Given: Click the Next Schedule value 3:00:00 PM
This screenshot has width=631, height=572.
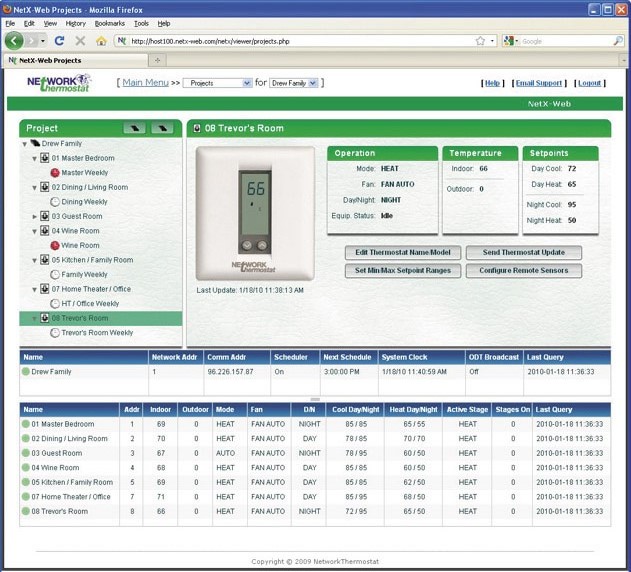Looking at the screenshot, I should (342, 372).
